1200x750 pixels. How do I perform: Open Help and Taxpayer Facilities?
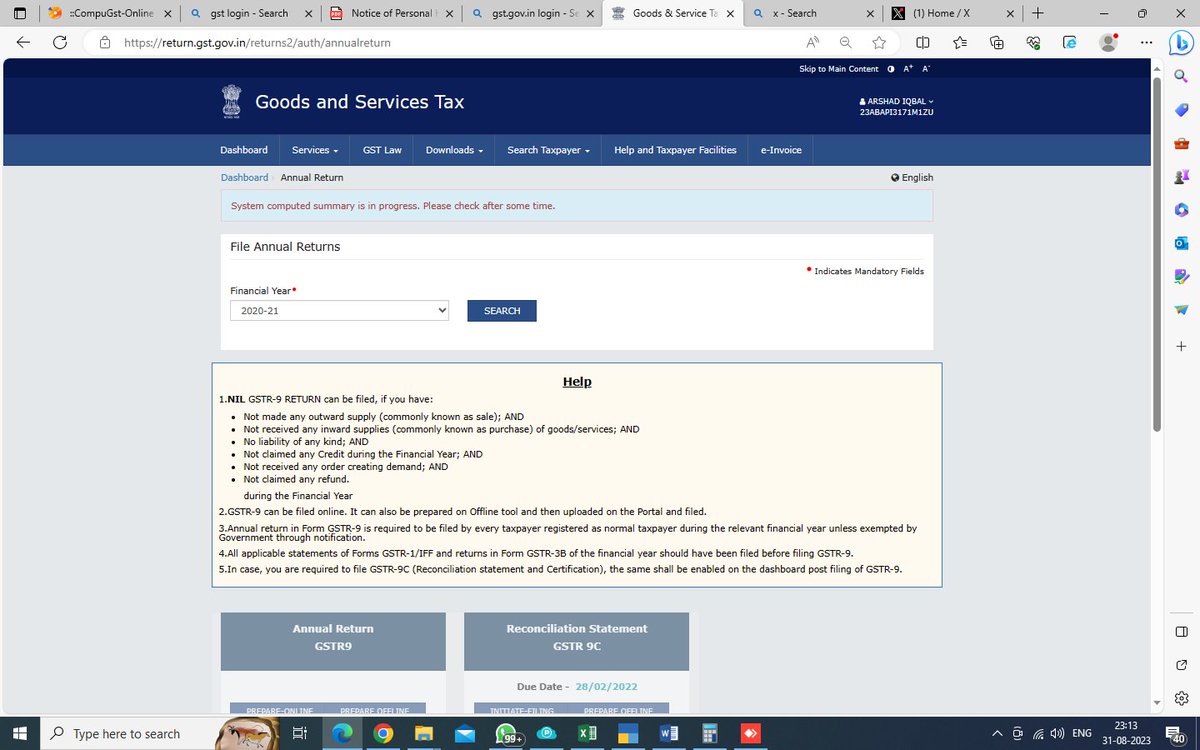[x=675, y=150]
